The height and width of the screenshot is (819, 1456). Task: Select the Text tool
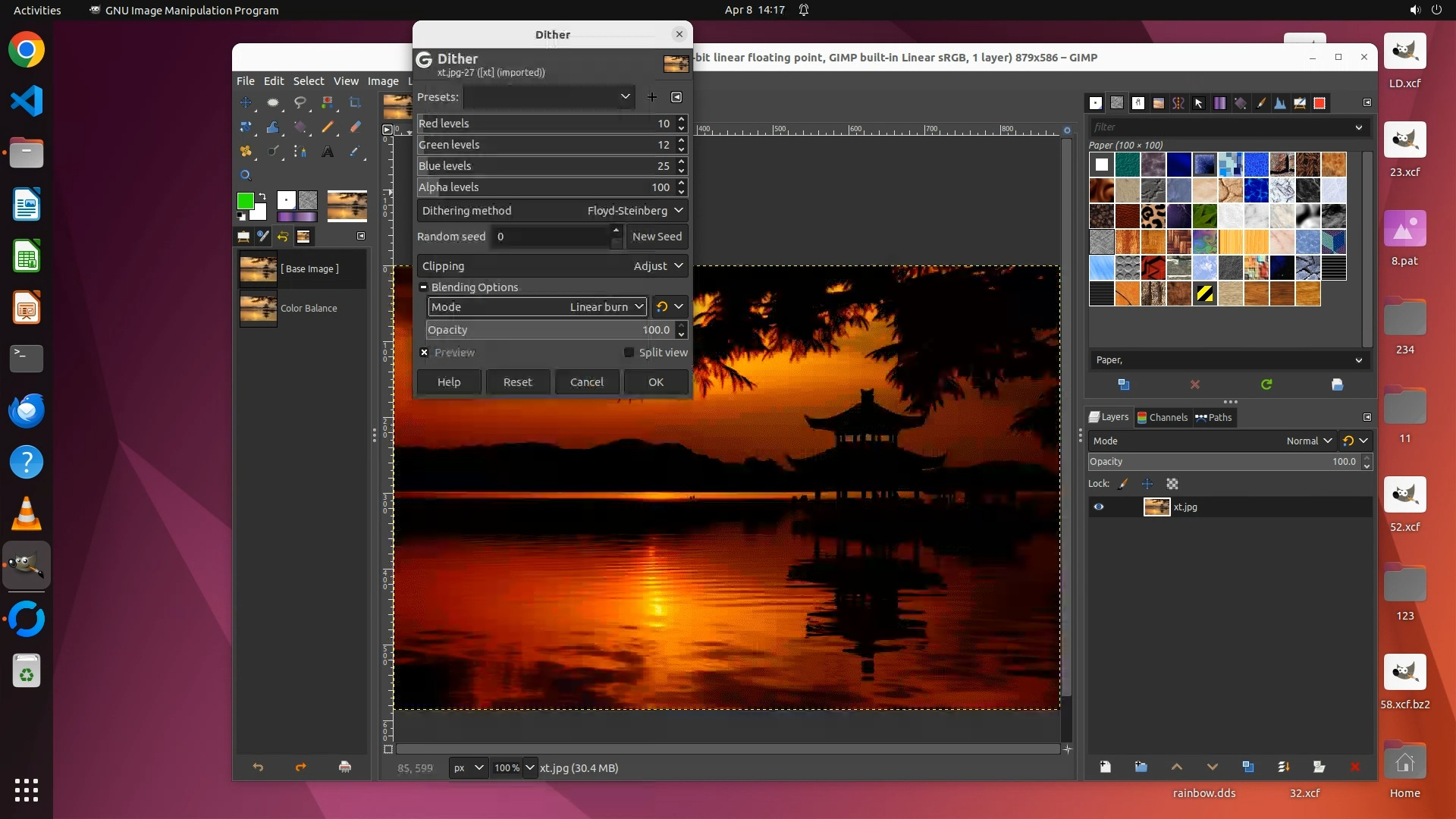click(328, 152)
